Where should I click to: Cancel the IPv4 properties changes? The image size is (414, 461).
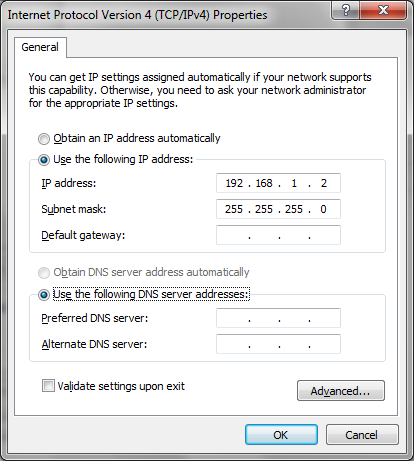pos(362,435)
